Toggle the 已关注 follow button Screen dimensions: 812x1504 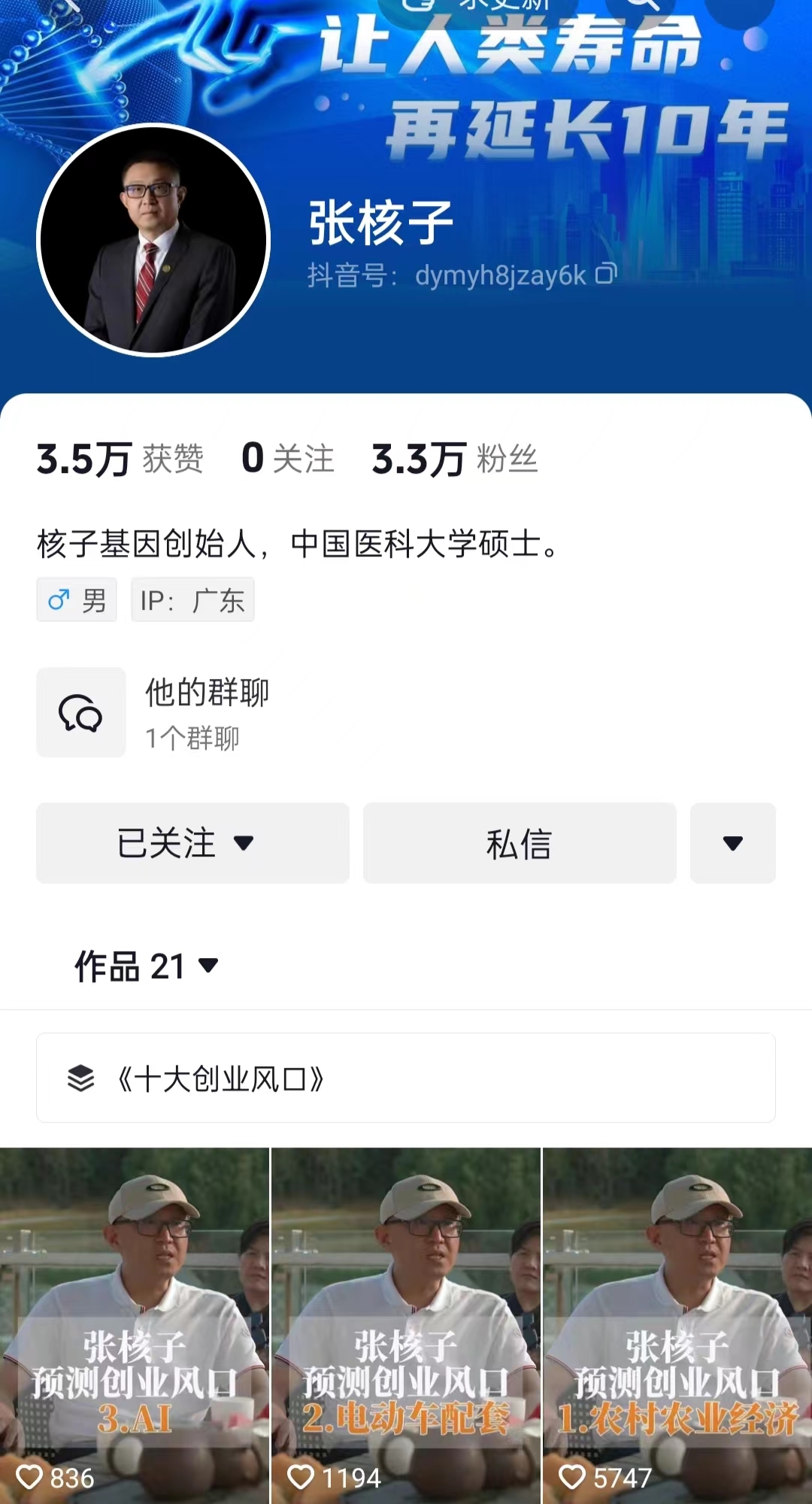click(x=192, y=843)
